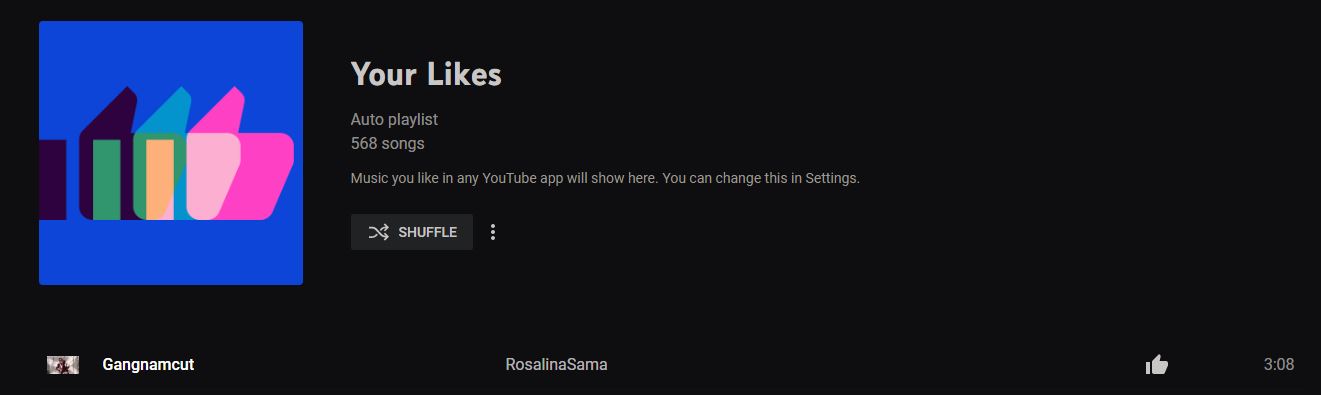The width and height of the screenshot is (1321, 395).
Task: Select the Gangnamcut song title
Action: pos(148,365)
